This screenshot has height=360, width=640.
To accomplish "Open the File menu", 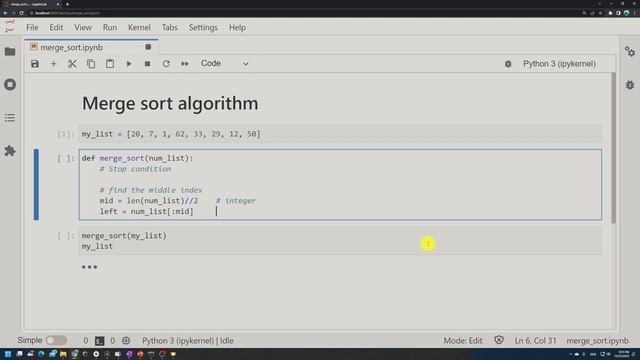I will (x=32, y=27).
